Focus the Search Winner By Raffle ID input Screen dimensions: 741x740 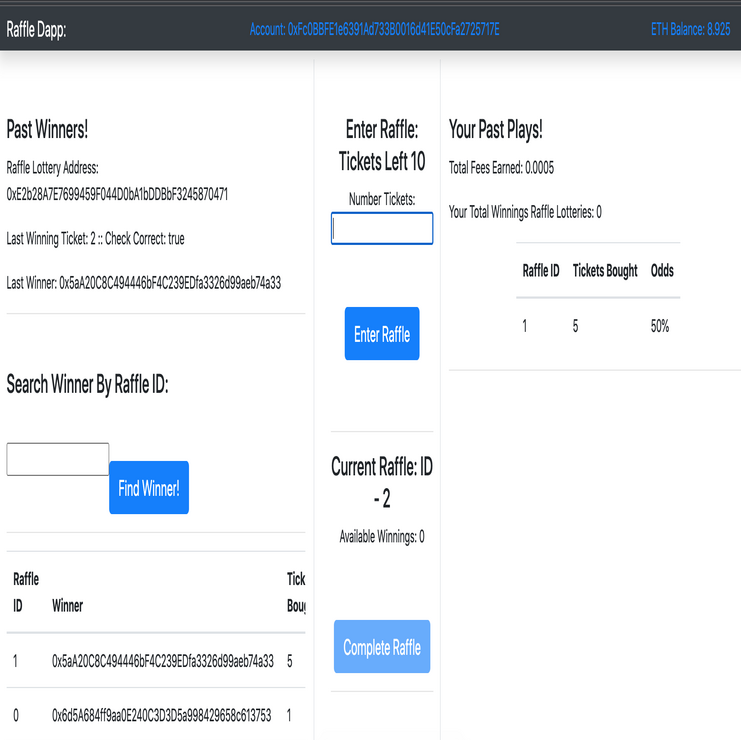[x=58, y=459]
